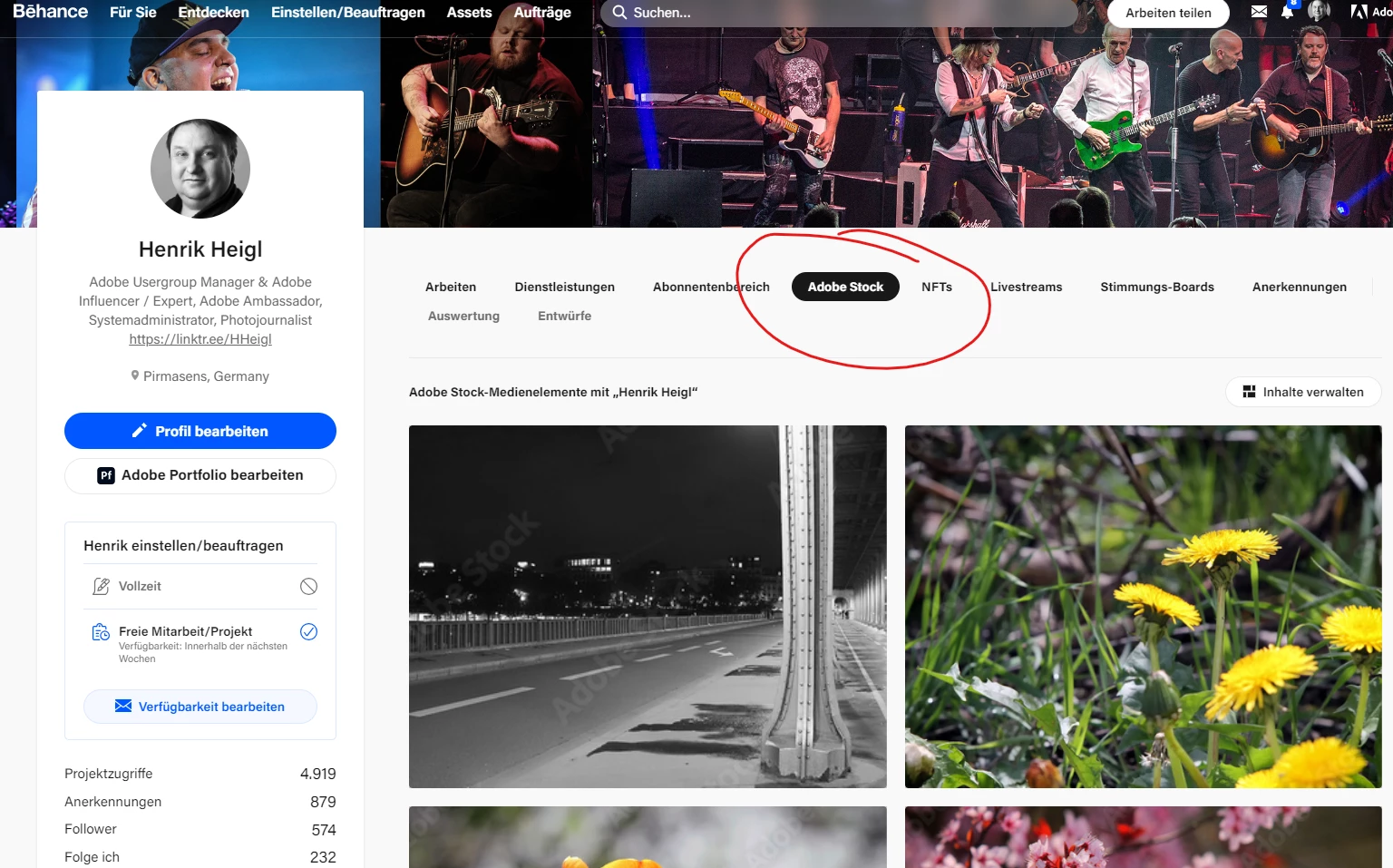The image size is (1393, 868).
Task: Click the Arbeiten teilen button
Action: [x=1168, y=13]
